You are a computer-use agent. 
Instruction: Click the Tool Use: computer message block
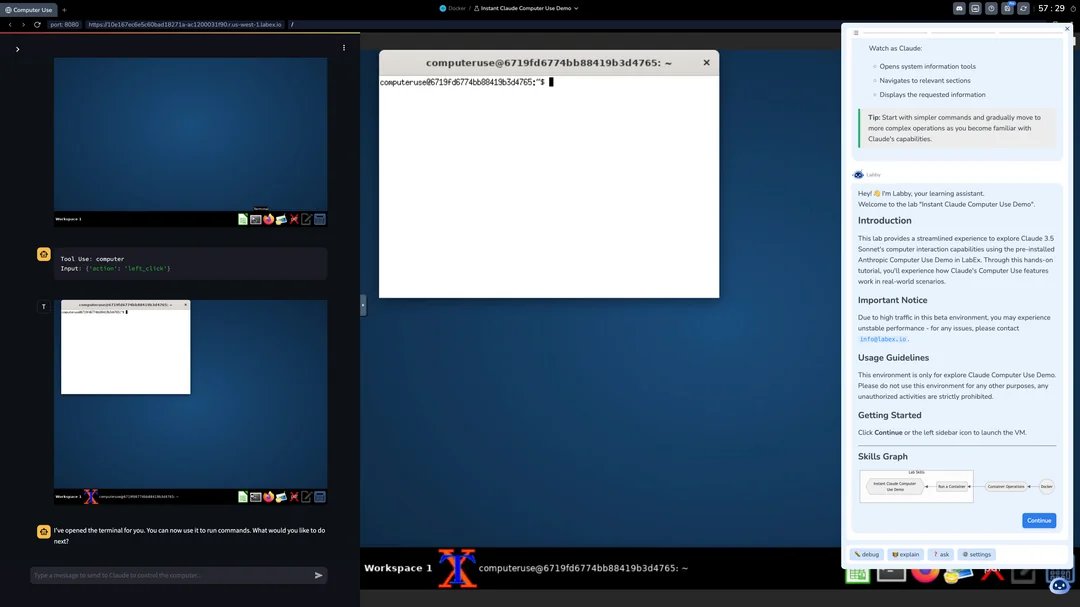point(191,264)
